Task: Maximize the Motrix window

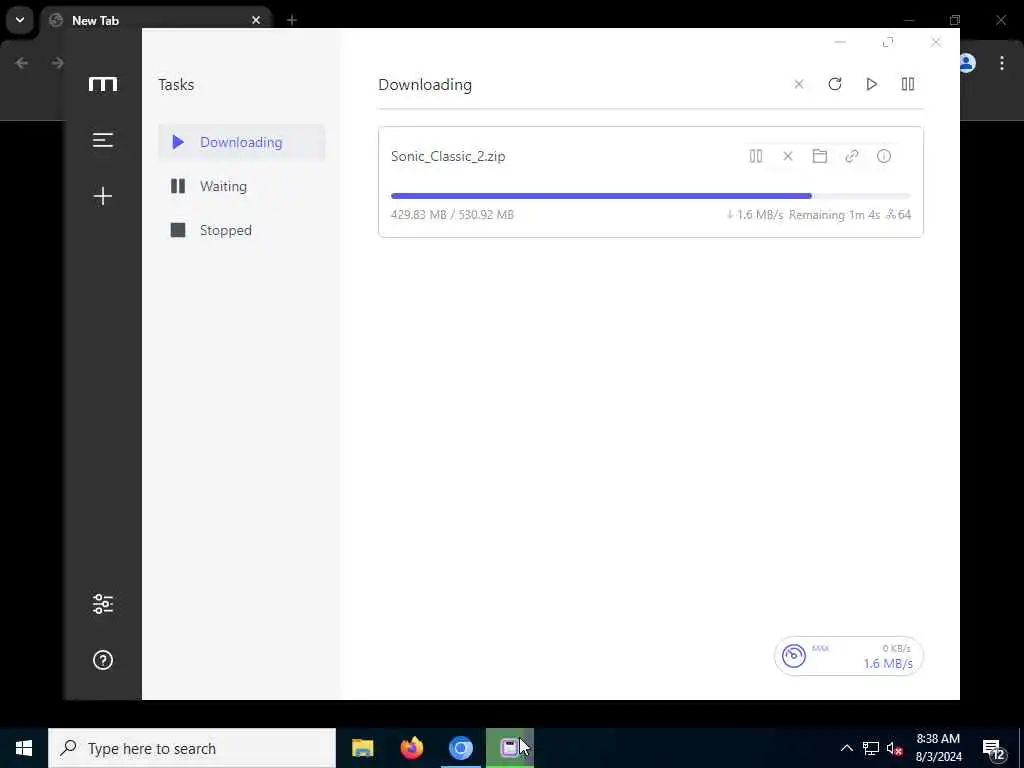Action: (888, 42)
